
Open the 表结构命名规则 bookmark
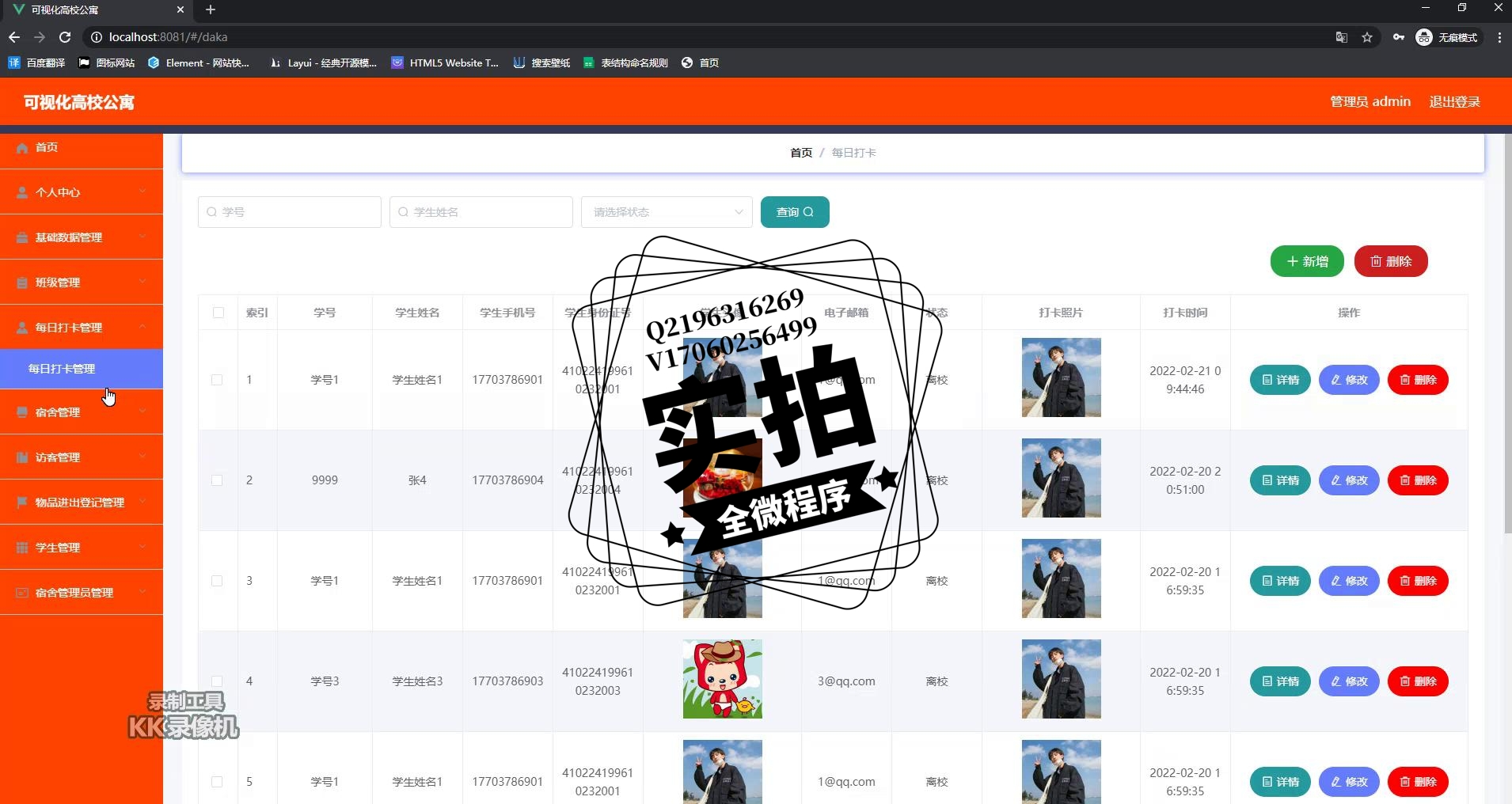(625, 63)
